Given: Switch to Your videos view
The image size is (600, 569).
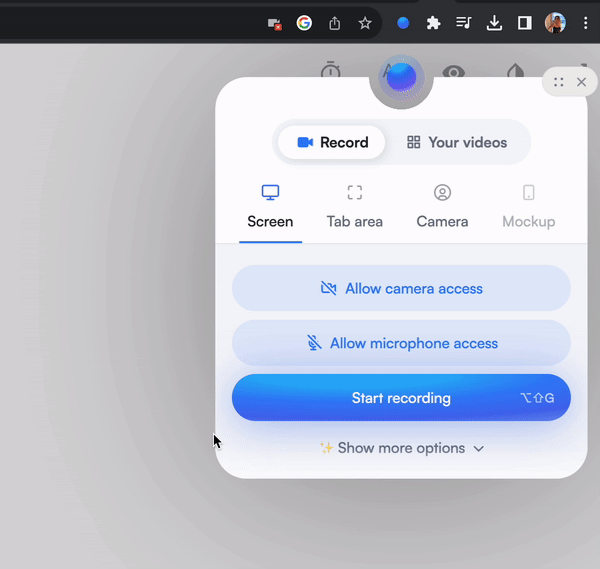Looking at the screenshot, I should click(x=457, y=143).
